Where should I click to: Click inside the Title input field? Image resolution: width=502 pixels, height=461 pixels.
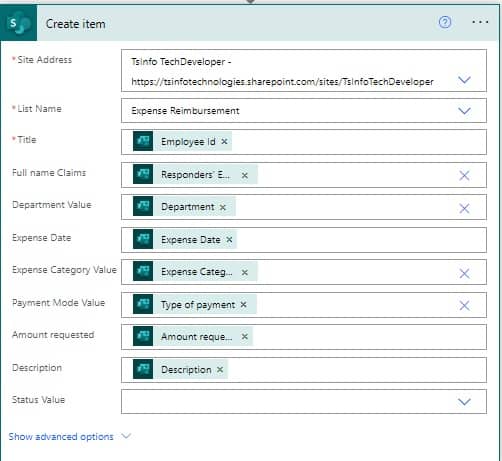click(x=304, y=142)
